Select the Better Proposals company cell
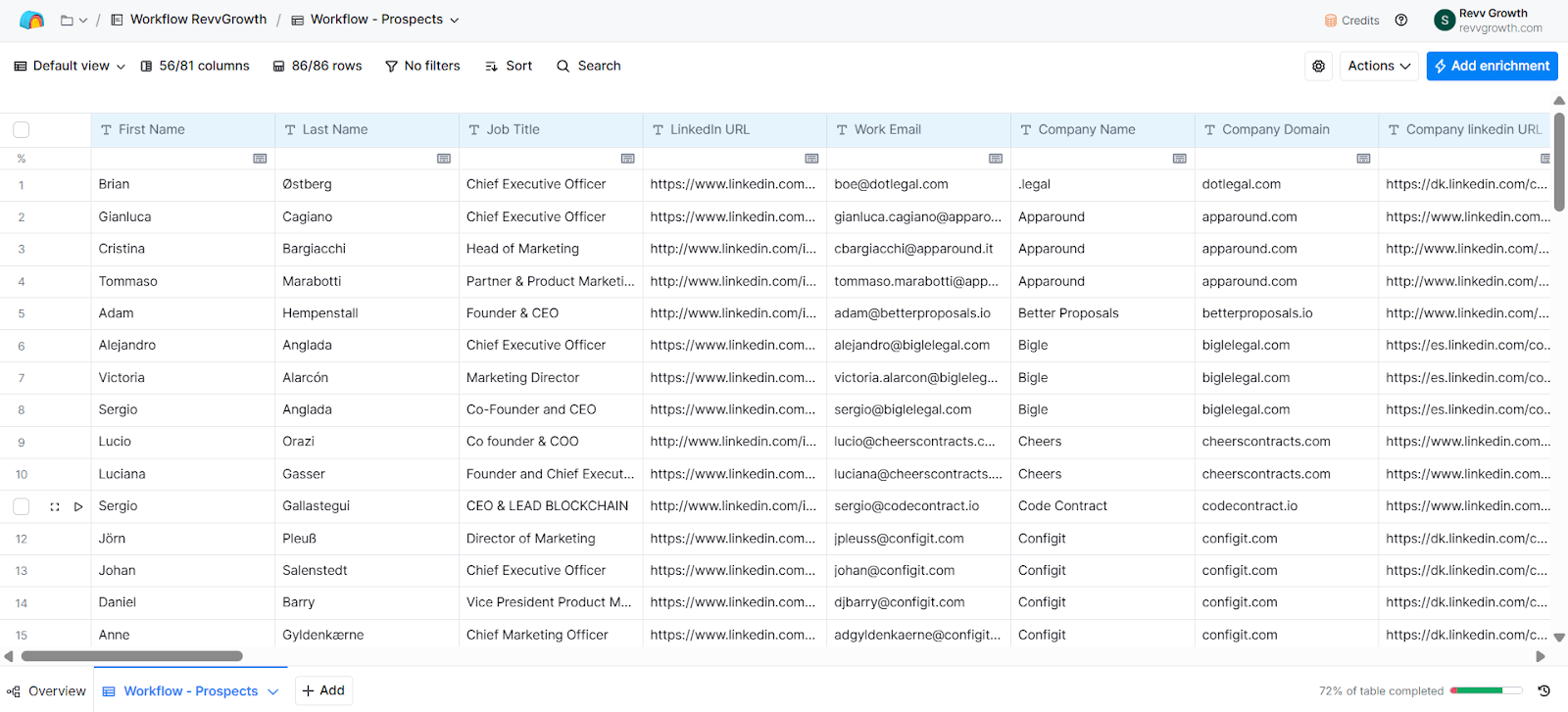The image size is (1568, 712). click(1102, 313)
